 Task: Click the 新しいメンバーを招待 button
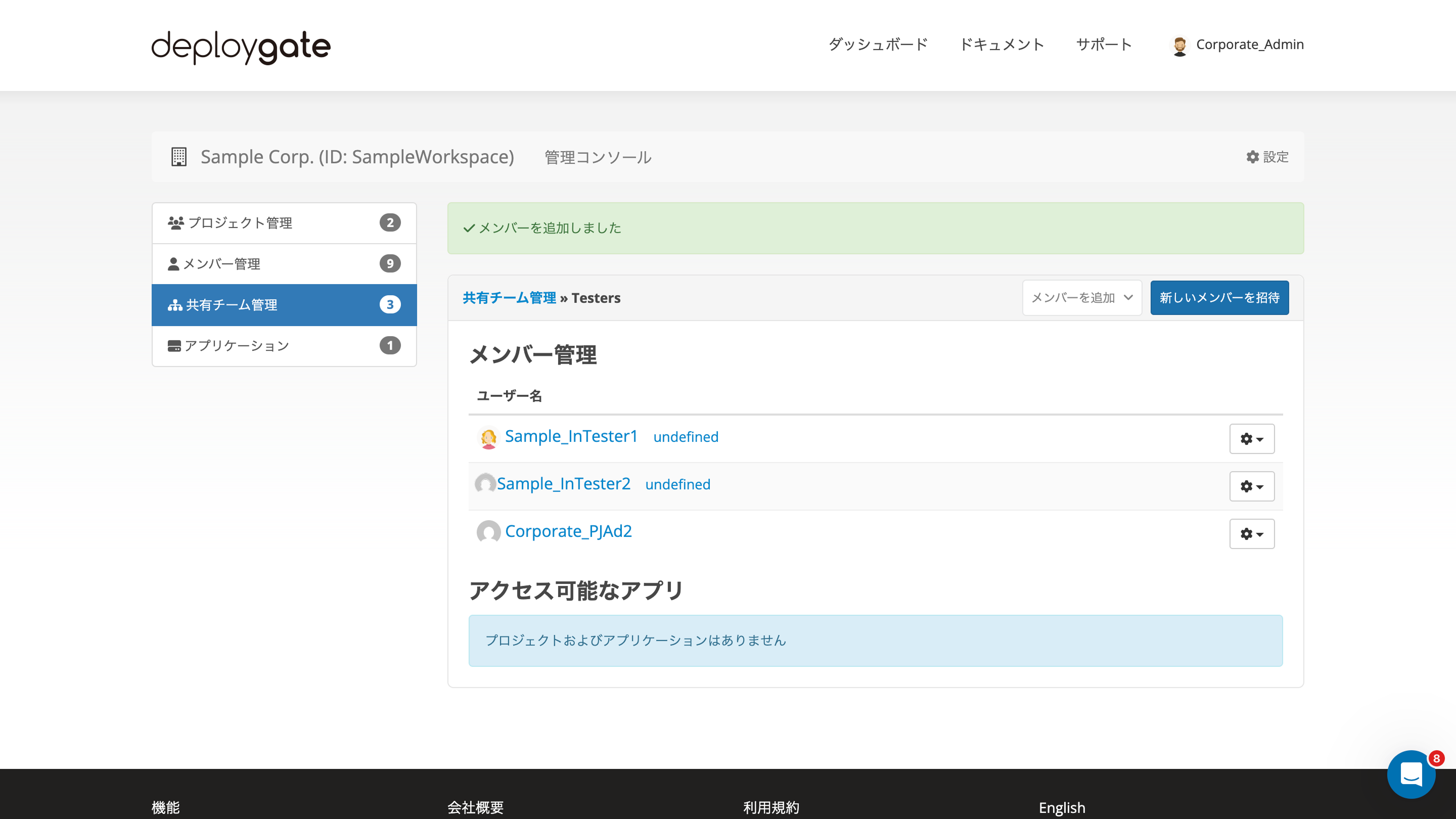1219,298
